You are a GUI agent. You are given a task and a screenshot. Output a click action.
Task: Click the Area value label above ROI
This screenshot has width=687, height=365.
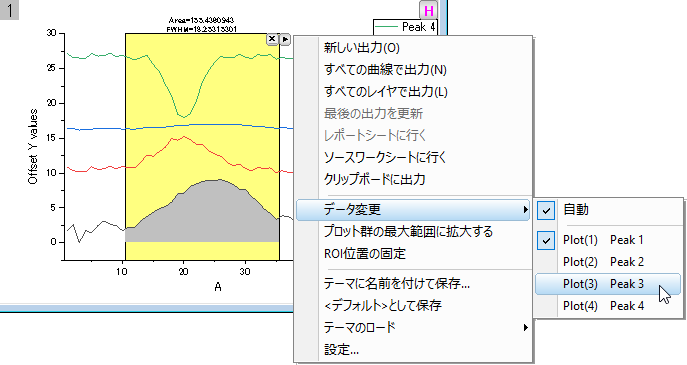202,20
